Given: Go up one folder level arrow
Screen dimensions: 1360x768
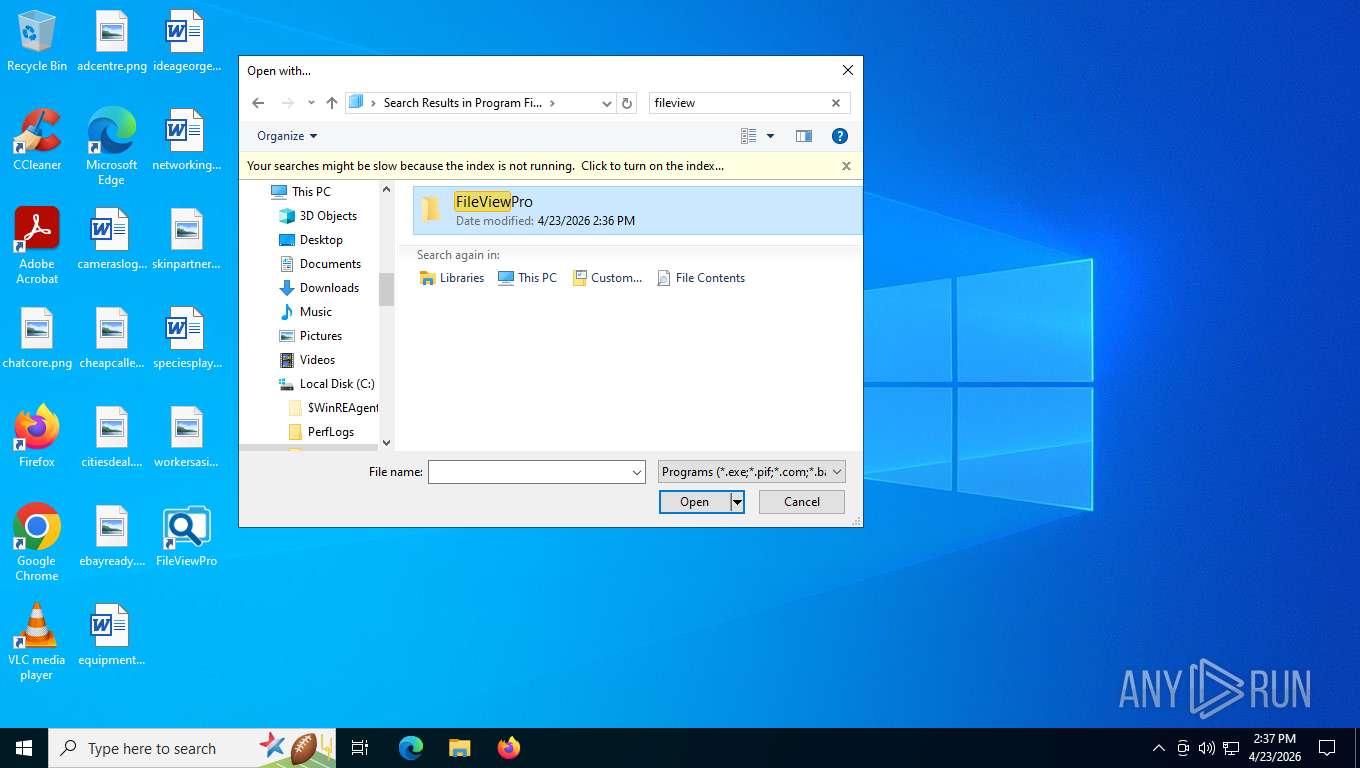Looking at the screenshot, I should pyautogui.click(x=332, y=103).
